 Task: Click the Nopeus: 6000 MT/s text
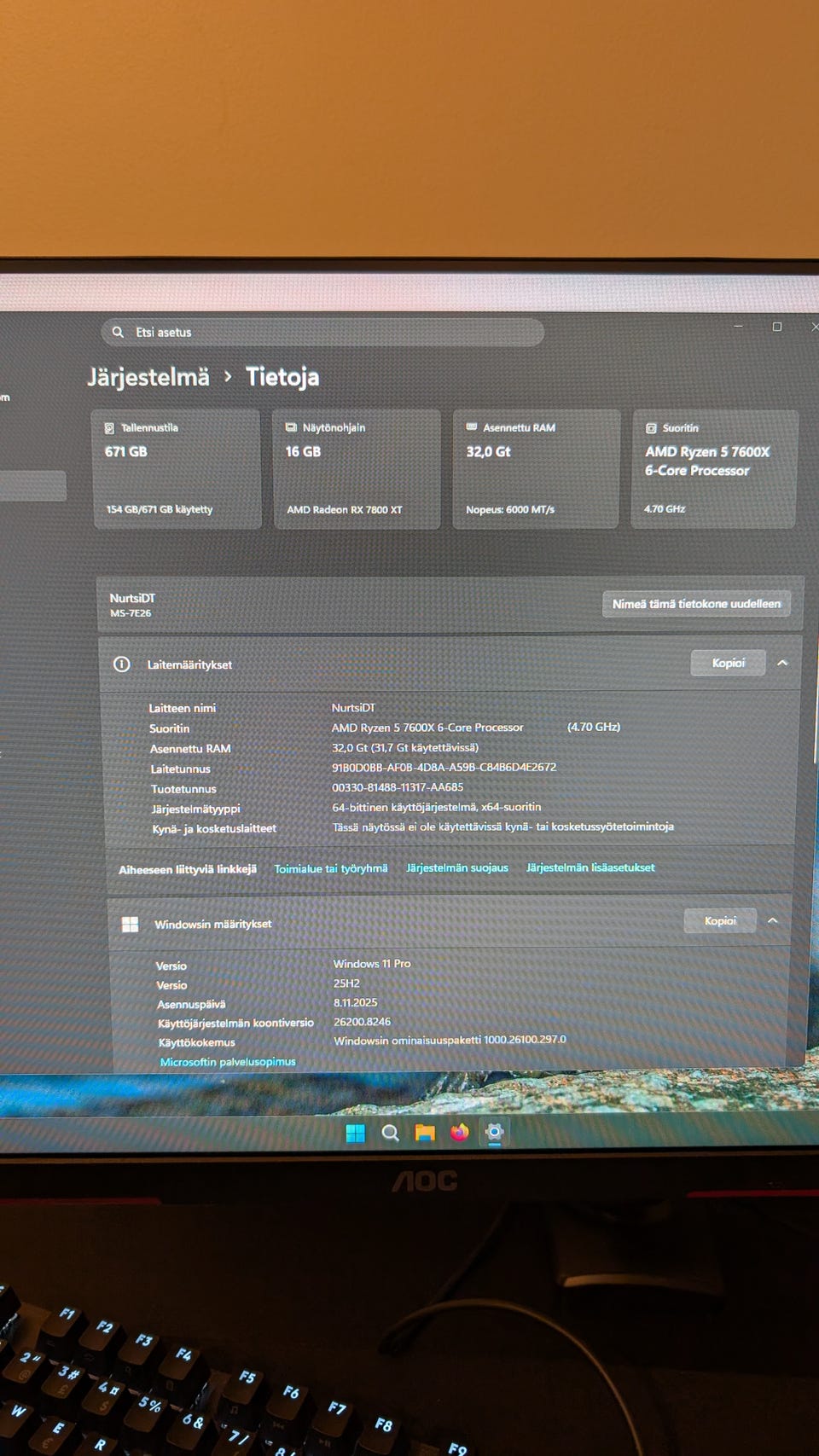tap(510, 510)
